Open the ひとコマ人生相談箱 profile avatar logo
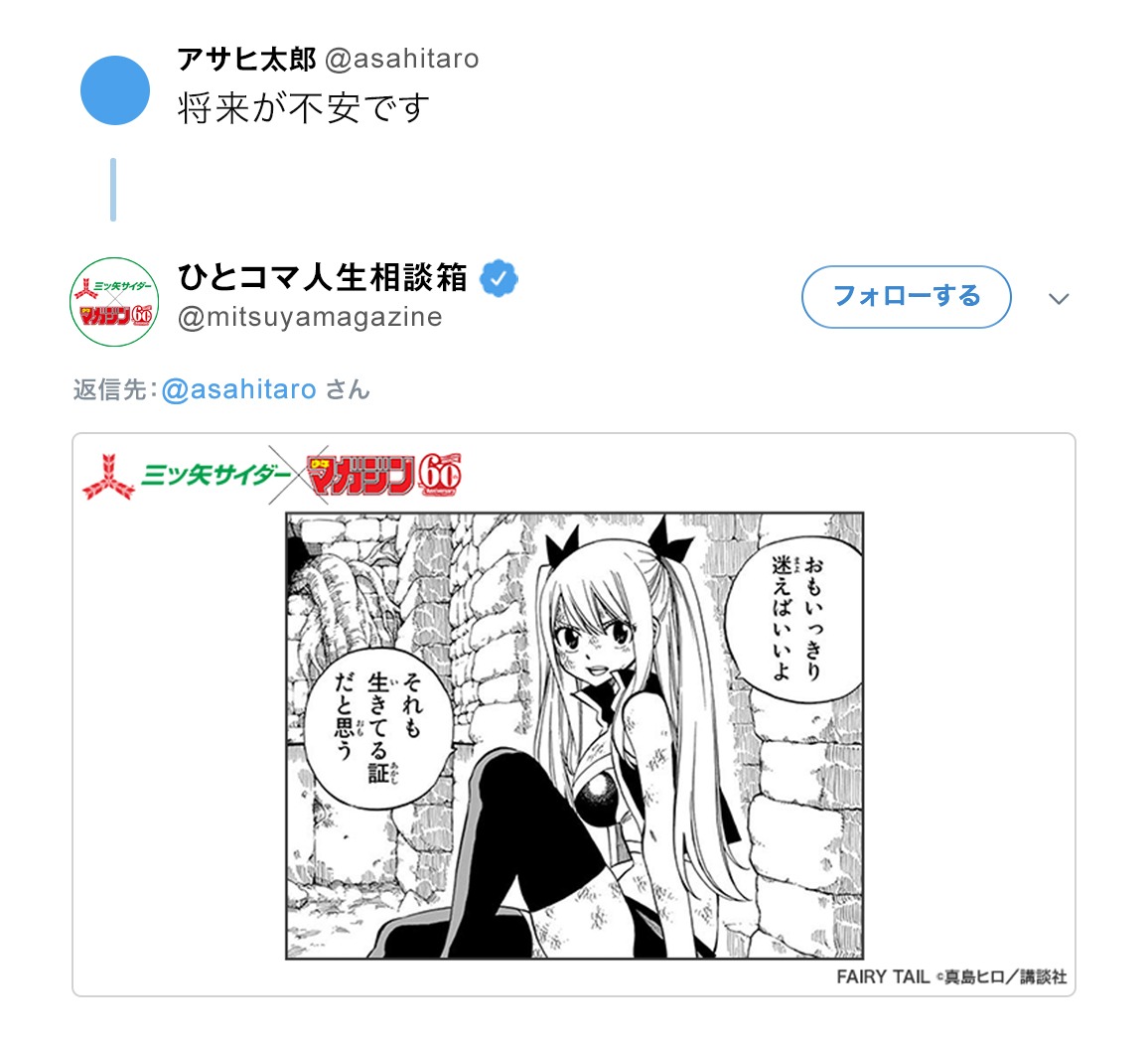This screenshot has height=1043, width=1148. coord(114,301)
